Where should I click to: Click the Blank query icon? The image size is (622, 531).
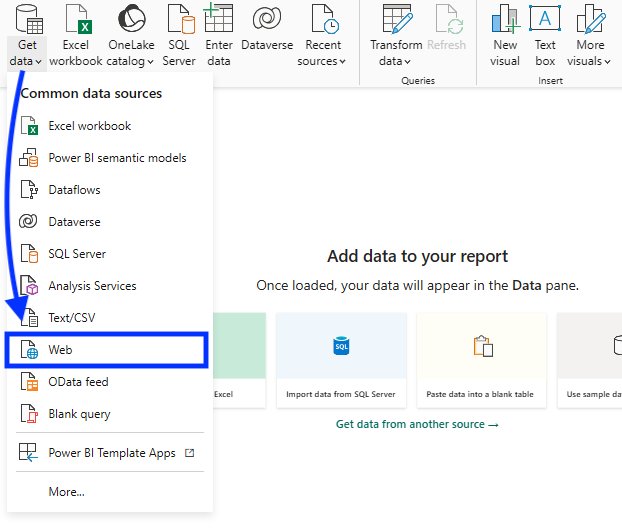29,414
